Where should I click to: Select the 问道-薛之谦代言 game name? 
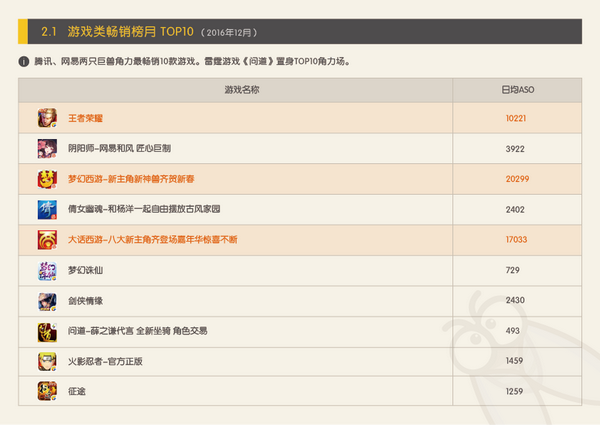pos(138,331)
